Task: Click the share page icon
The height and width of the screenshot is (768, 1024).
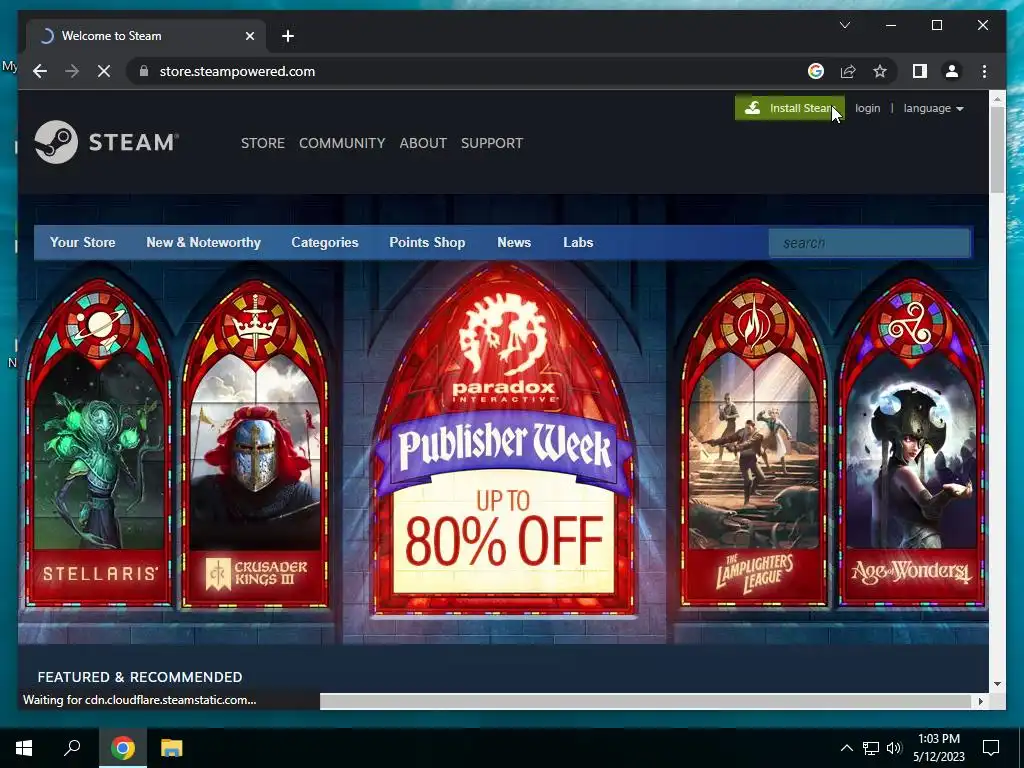Action: [x=848, y=71]
